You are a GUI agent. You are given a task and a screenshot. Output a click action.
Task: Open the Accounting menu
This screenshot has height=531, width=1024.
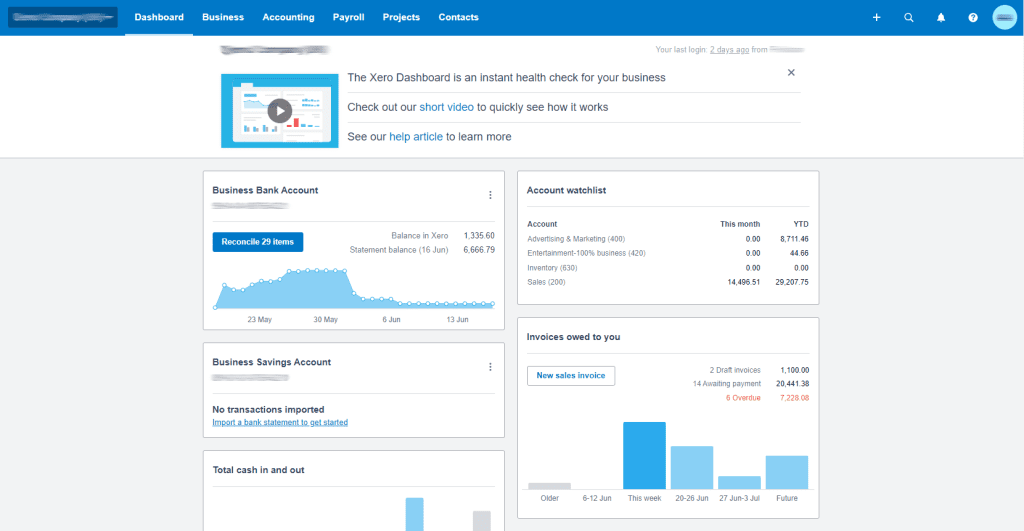pos(288,17)
